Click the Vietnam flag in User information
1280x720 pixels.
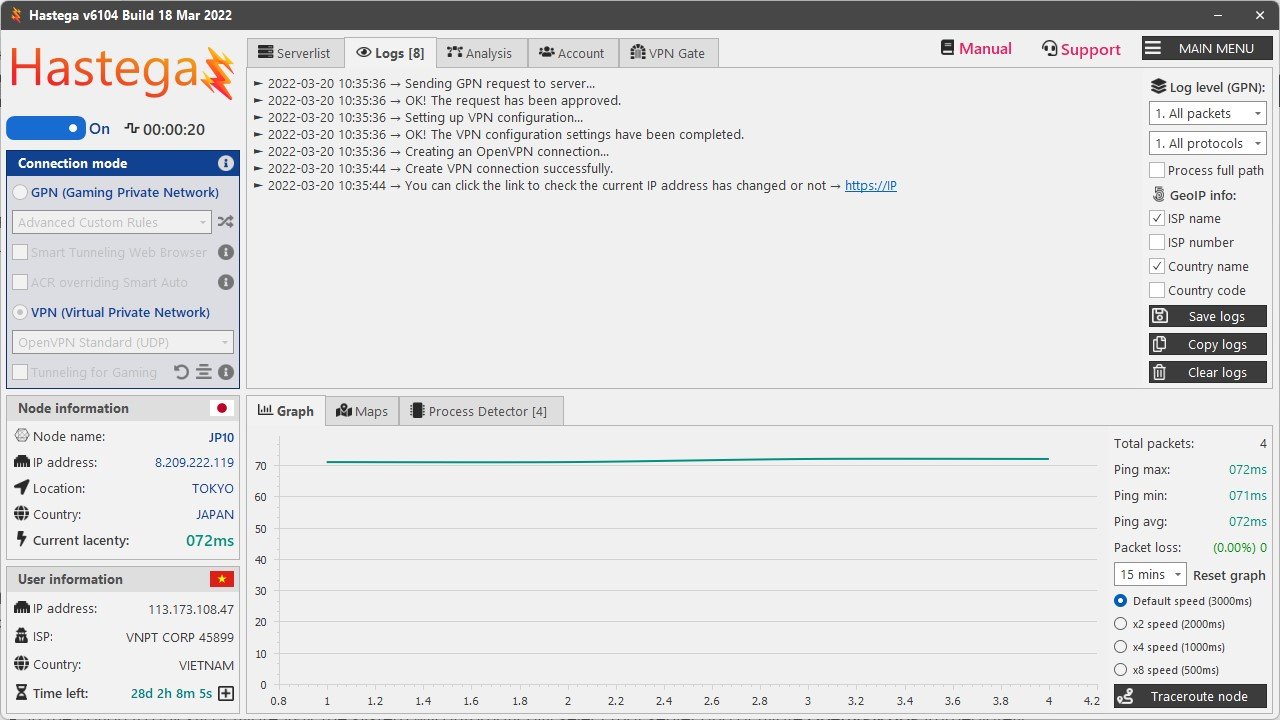point(221,579)
